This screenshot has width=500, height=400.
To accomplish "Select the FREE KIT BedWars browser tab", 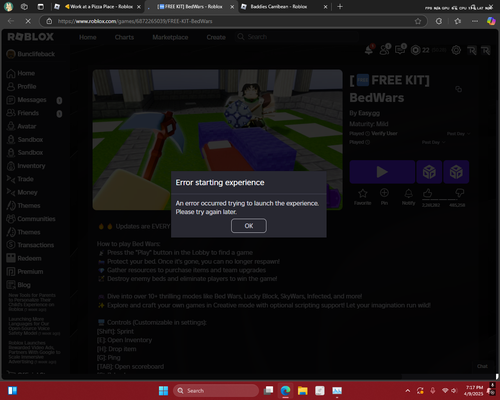I will pyautogui.click(x=190, y=7).
